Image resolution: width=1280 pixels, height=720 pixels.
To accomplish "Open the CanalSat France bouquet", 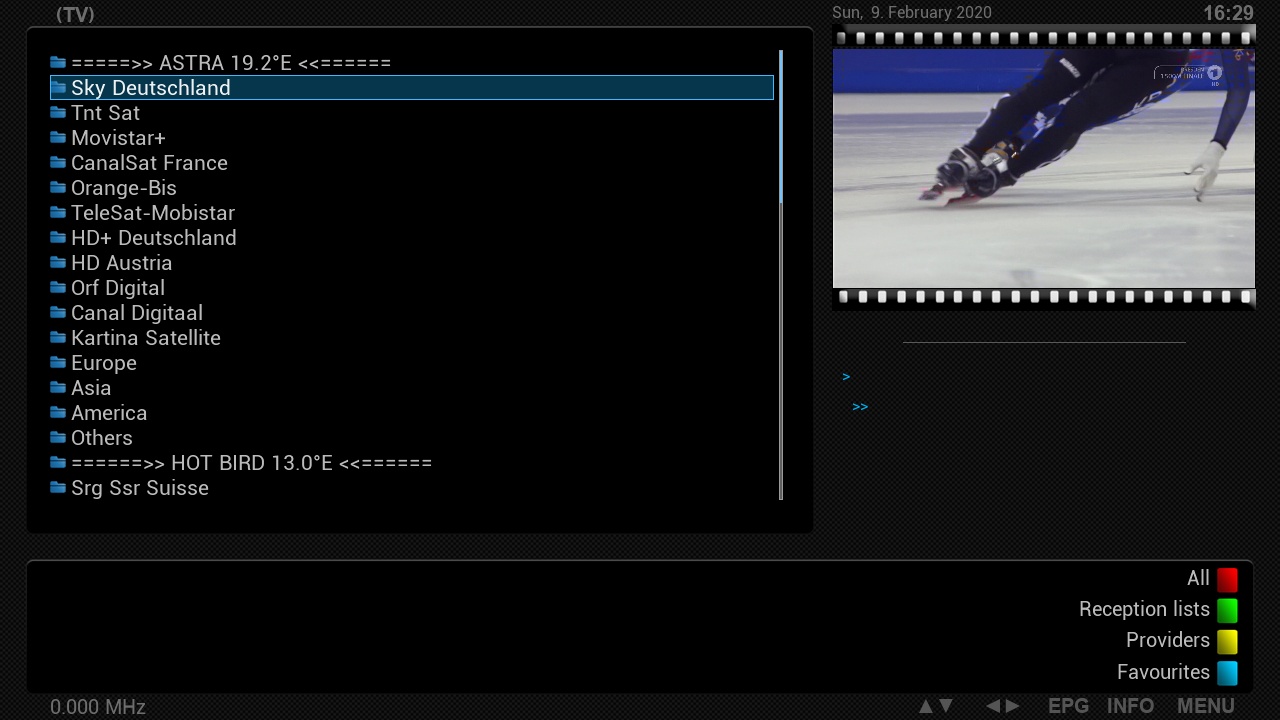I will click(x=149, y=163).
